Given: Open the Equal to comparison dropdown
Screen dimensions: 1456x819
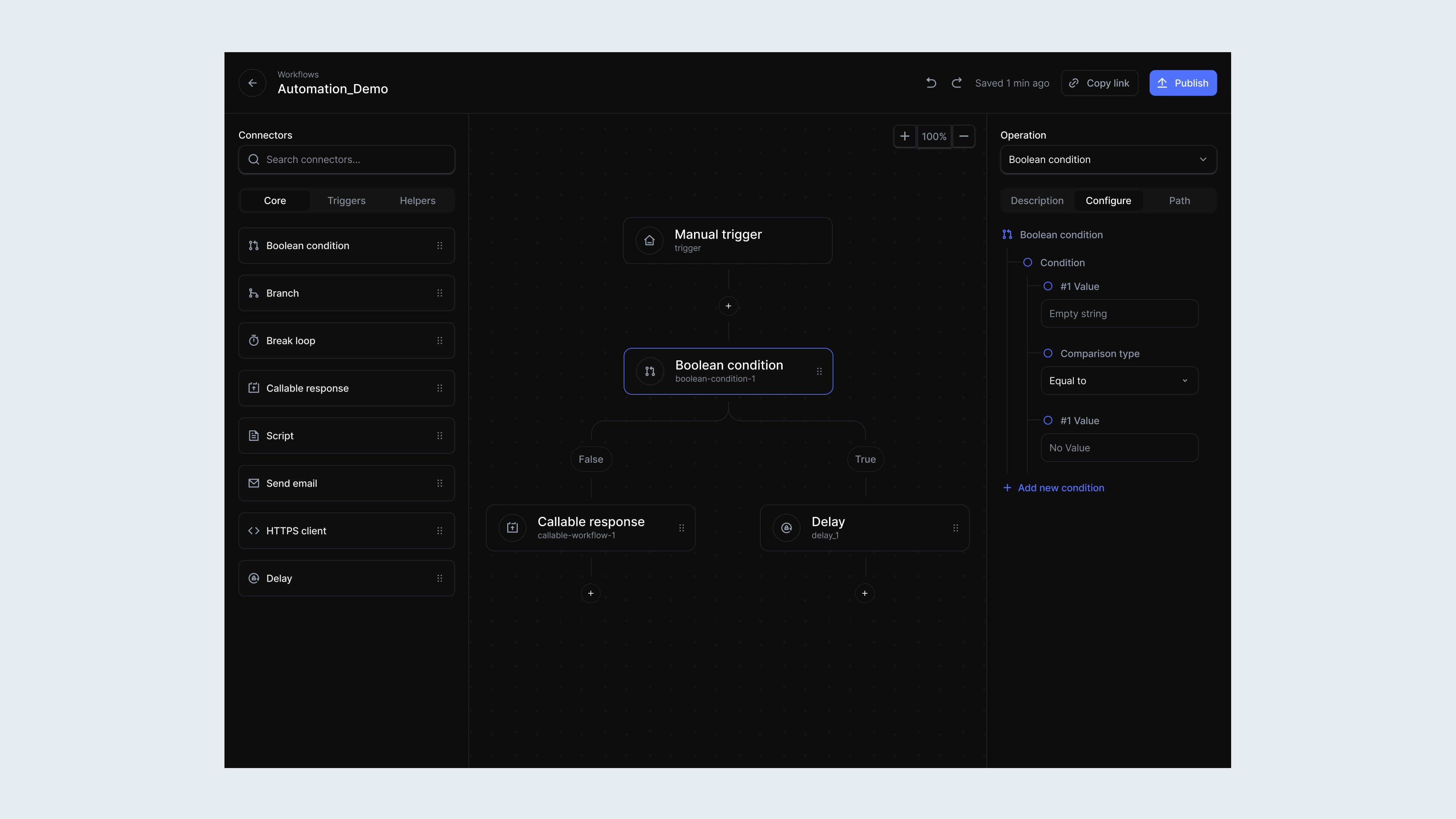Looking at the screenshot, I should [1119, 381].
